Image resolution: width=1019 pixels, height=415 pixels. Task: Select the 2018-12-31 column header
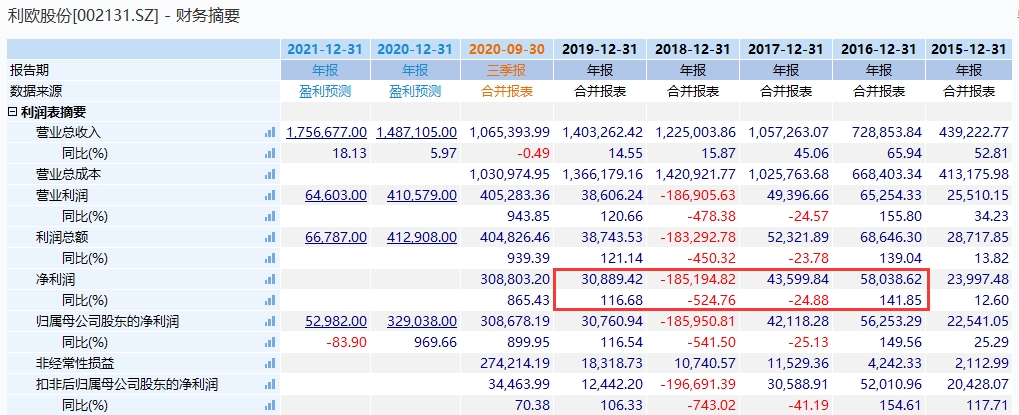coord(693,49)
